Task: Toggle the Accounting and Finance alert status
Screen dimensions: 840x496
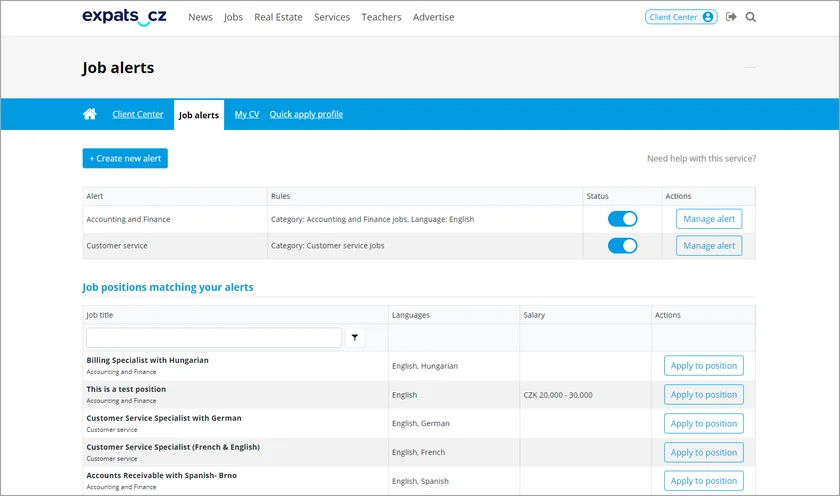Action: point(622,219)
